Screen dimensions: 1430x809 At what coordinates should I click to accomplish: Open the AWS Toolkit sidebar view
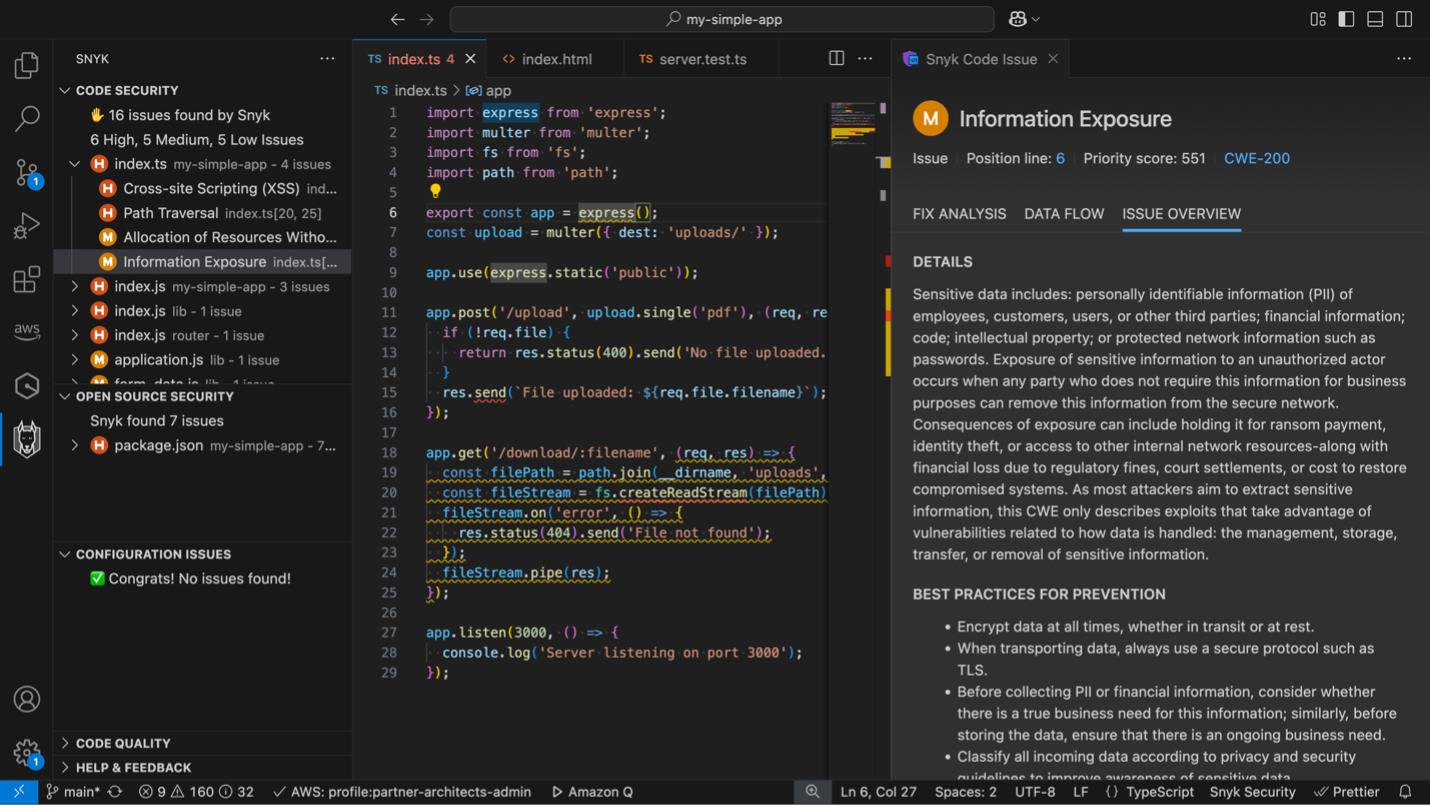[x=26, y=331]
